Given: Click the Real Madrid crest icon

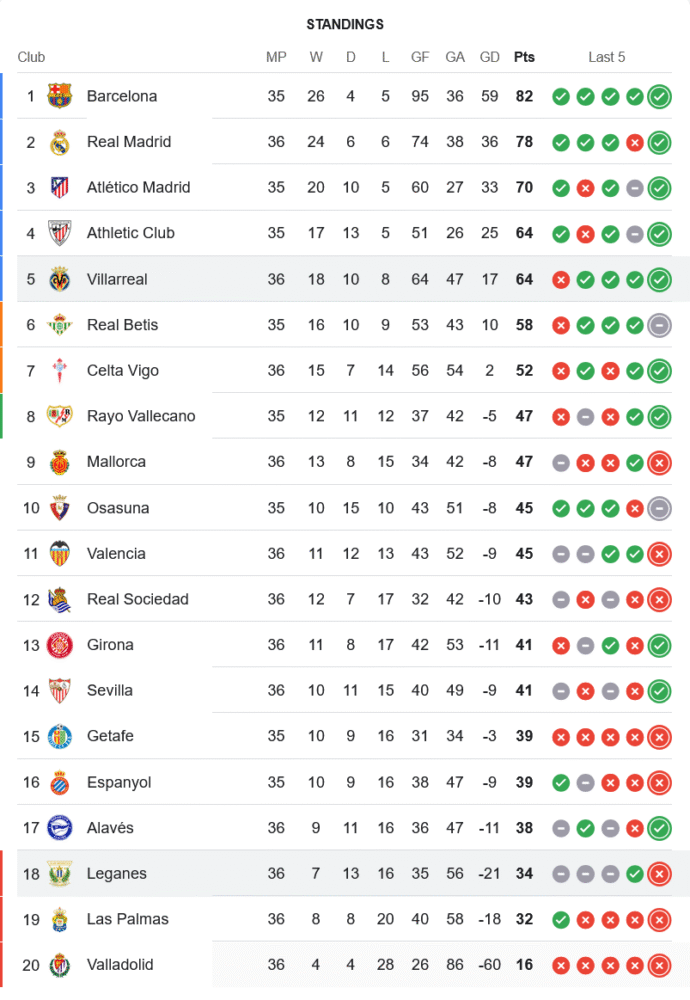Looking at the screenshot, I should [60, 142].
